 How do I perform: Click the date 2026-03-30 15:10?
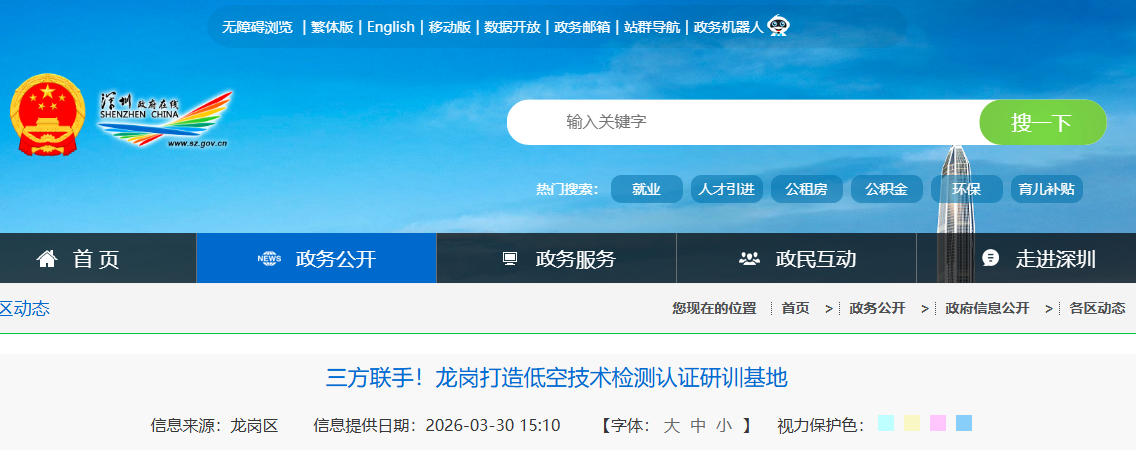click(493, 425)
